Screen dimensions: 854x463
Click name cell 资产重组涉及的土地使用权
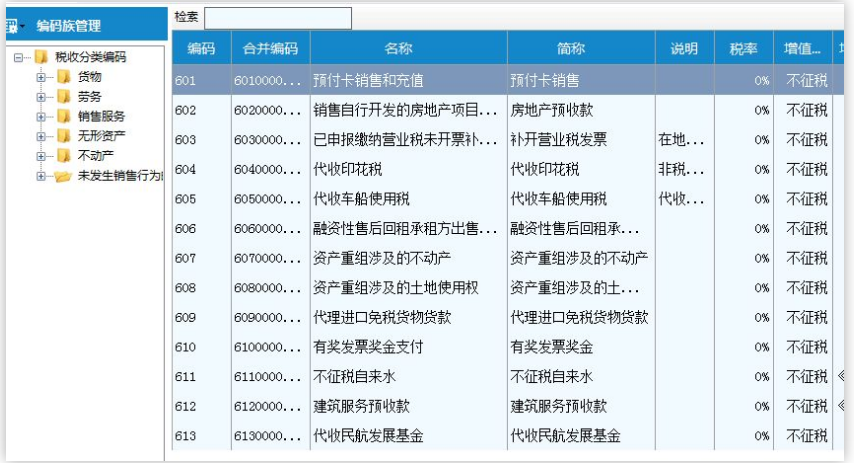(x=408, y=288)
